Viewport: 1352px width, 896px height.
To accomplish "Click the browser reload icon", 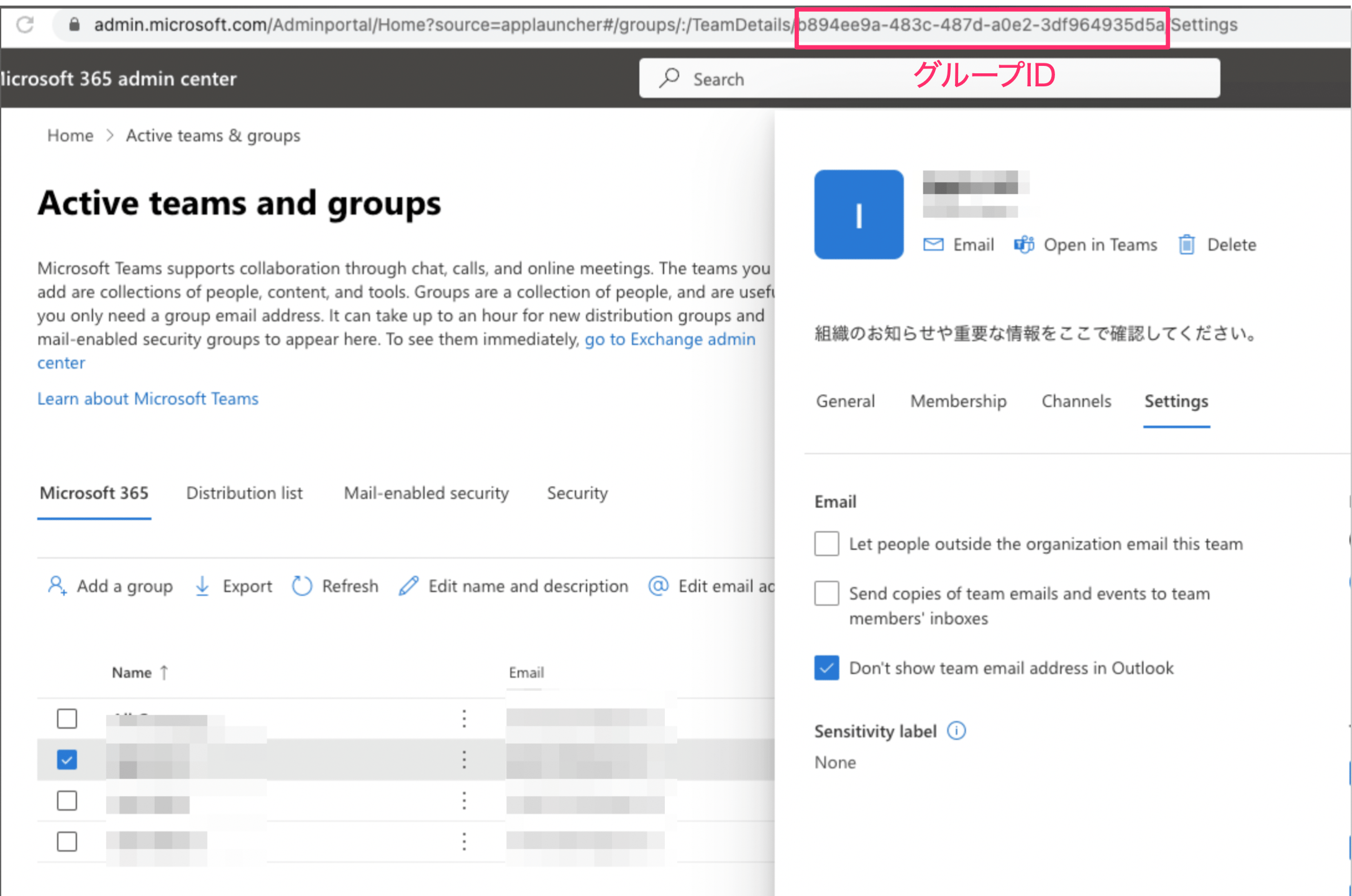I will click(25, 25).
